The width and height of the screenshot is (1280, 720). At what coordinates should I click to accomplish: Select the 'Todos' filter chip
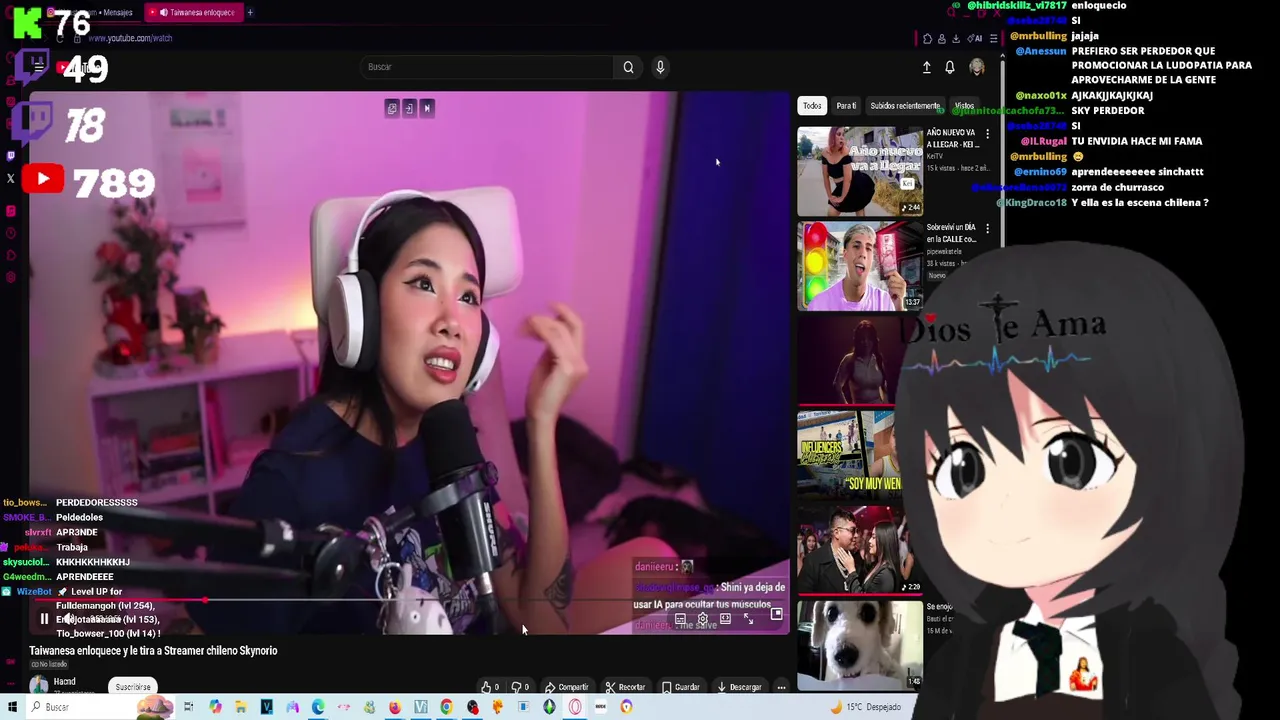(x=812, y=106)
